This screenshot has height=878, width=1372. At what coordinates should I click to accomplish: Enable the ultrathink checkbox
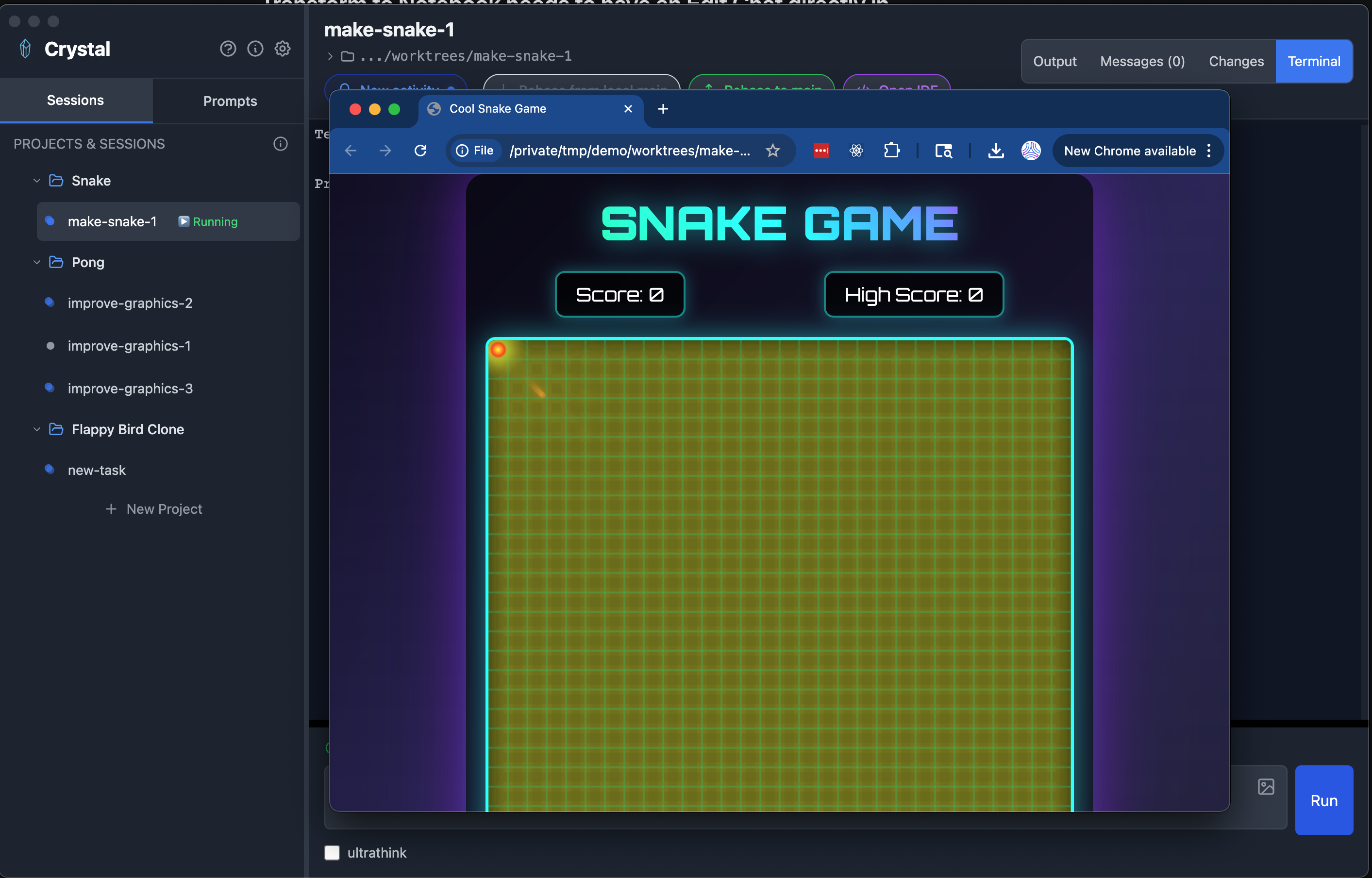coord(332,852)
